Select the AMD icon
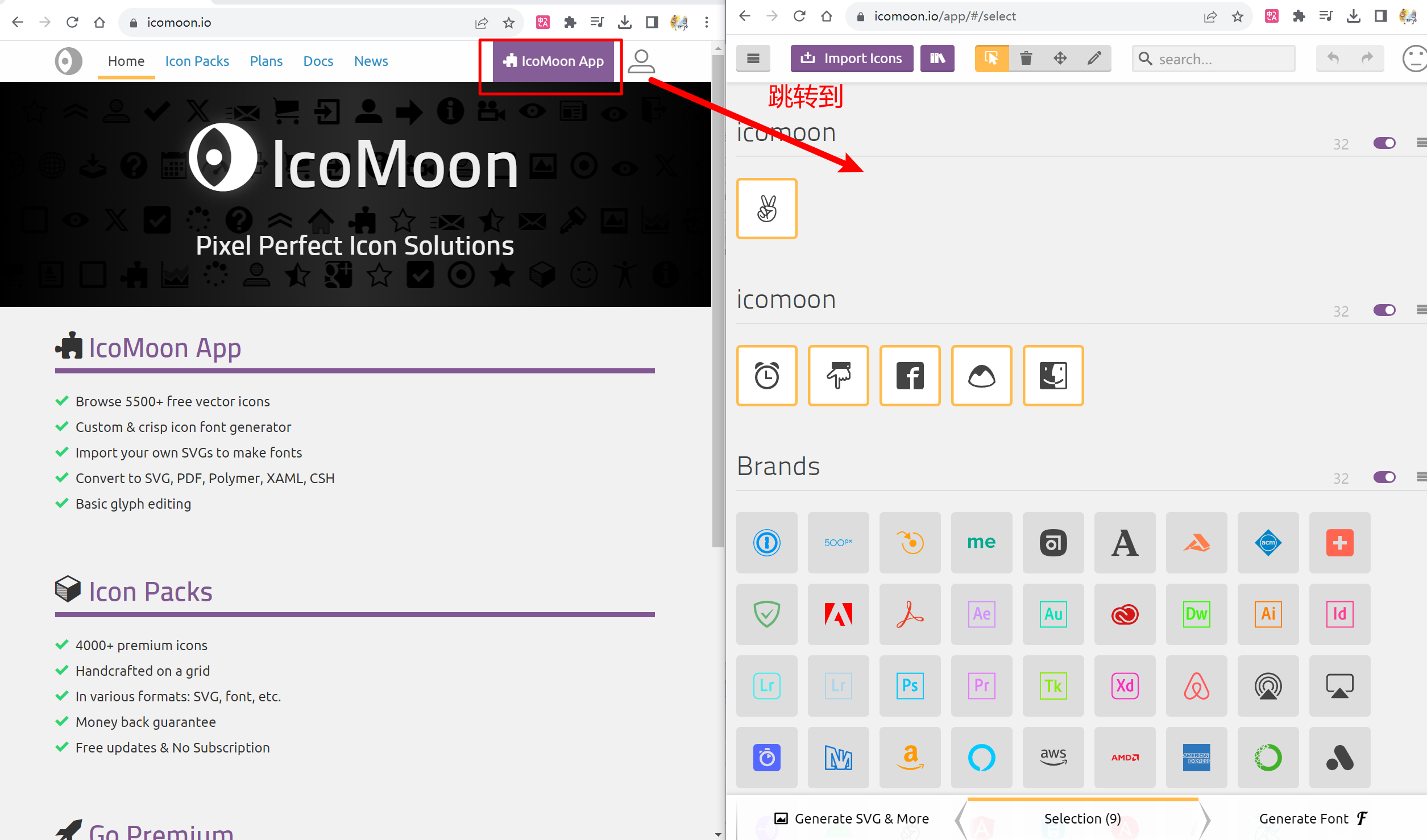1427x840 pixels. [1125, 758]
